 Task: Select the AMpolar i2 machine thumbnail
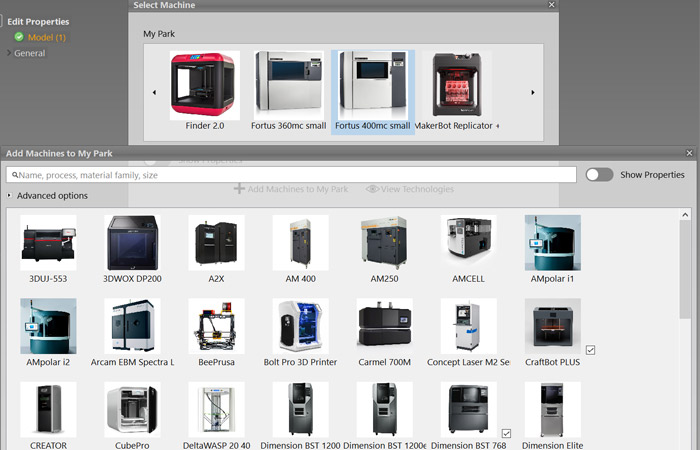click(48, 326)
